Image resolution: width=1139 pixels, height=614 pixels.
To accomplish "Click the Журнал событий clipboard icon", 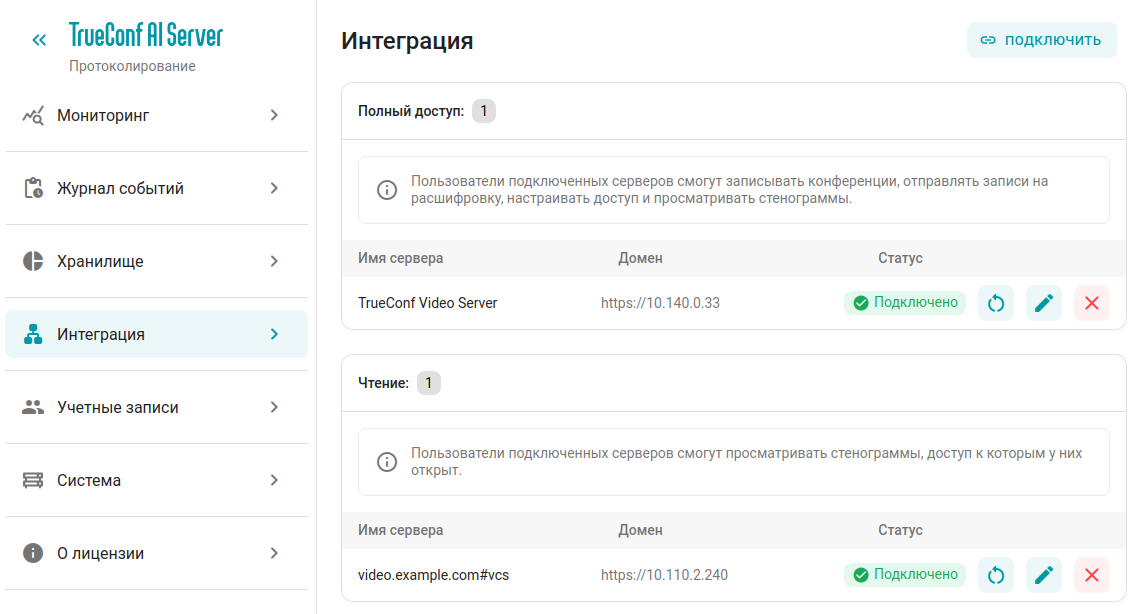I will point(33,188).
